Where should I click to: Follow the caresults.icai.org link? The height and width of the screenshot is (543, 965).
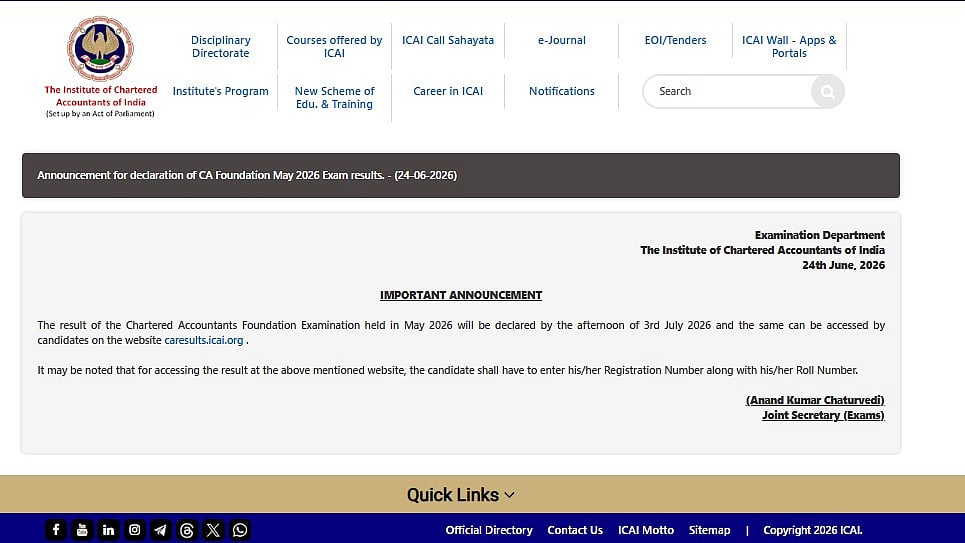point(204,340)
